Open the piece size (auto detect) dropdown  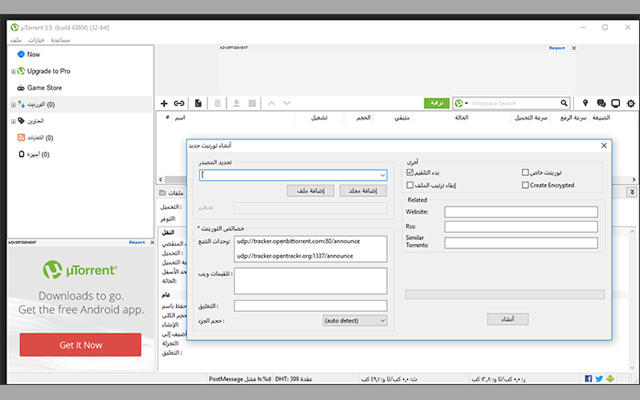click(354, 321)
